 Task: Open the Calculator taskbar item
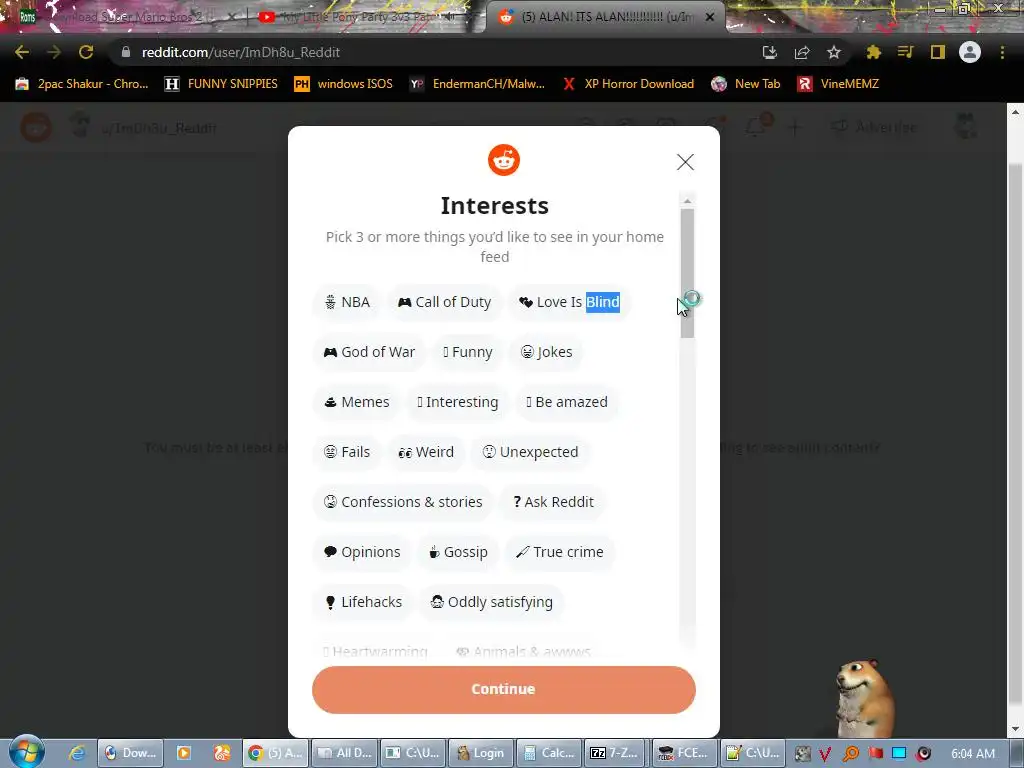click(x=549, y=753)
